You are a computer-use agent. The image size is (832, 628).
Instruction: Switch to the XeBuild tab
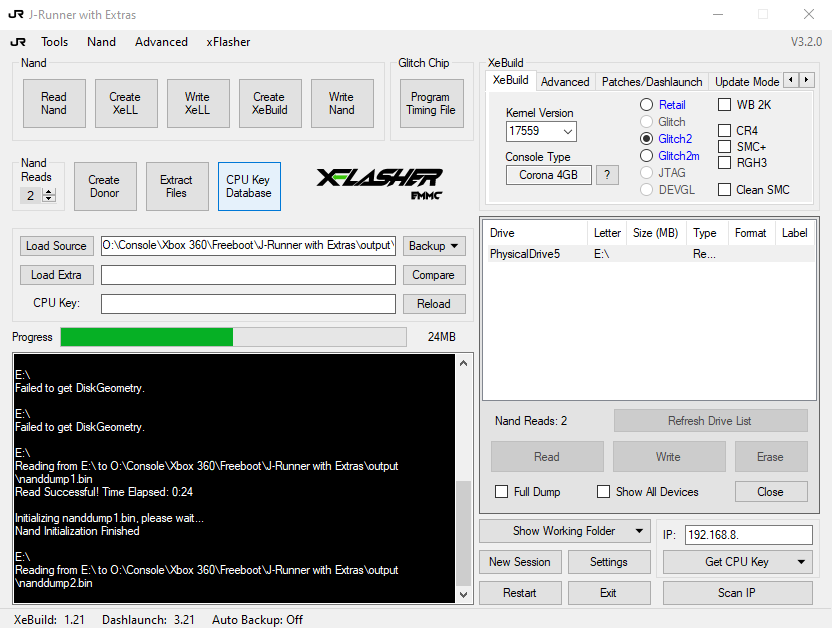(510, 80)
